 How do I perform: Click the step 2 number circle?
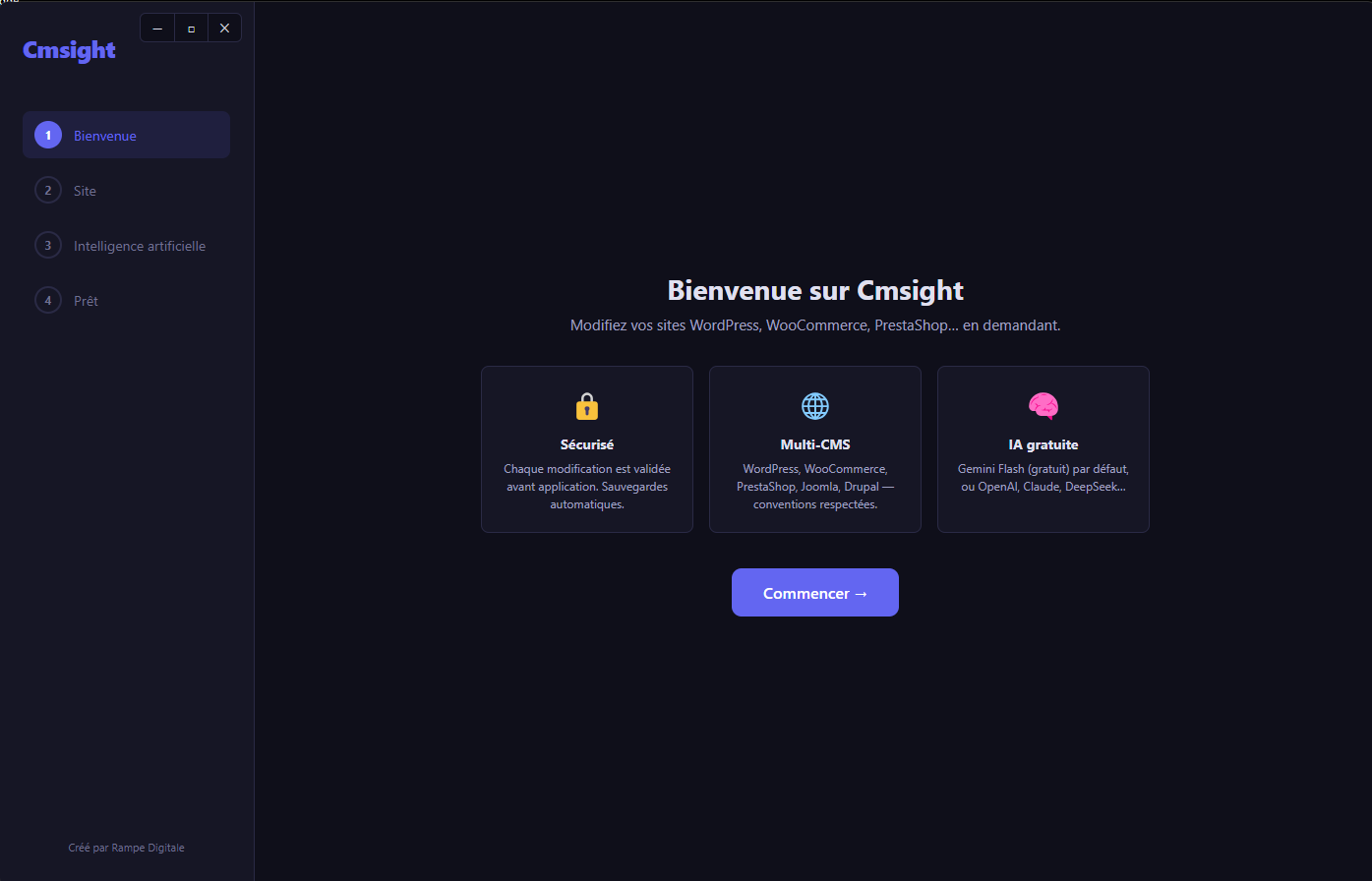(48, 190)
